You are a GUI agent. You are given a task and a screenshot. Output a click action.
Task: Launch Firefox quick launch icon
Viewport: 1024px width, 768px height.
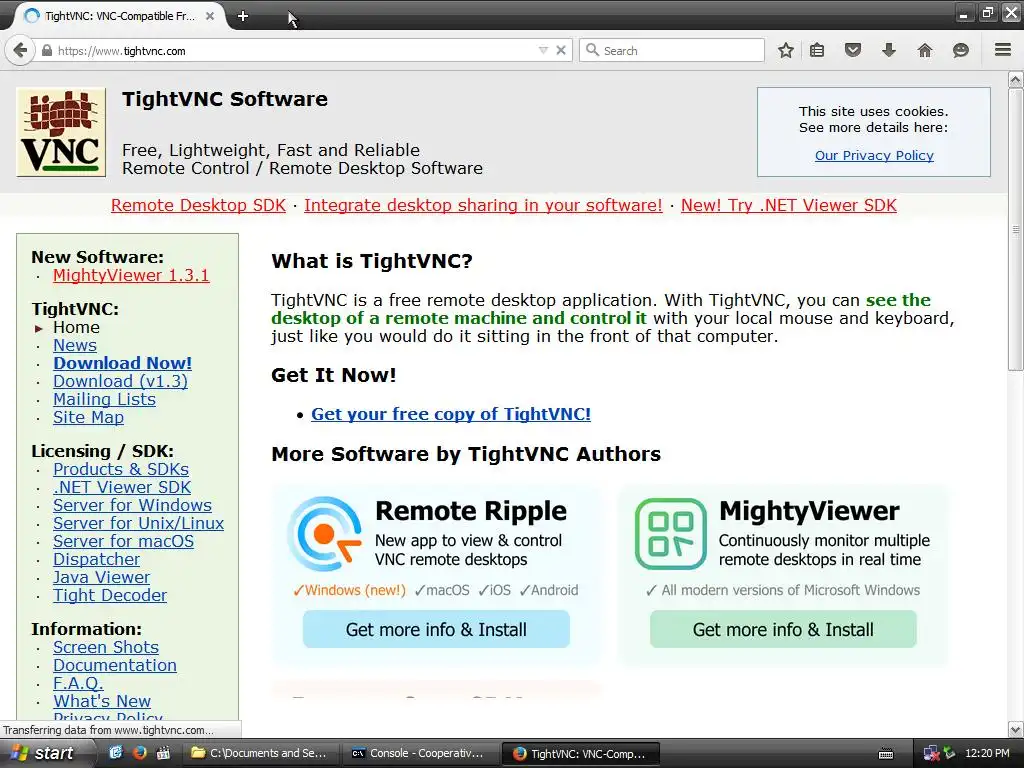(x=139, y=753)
